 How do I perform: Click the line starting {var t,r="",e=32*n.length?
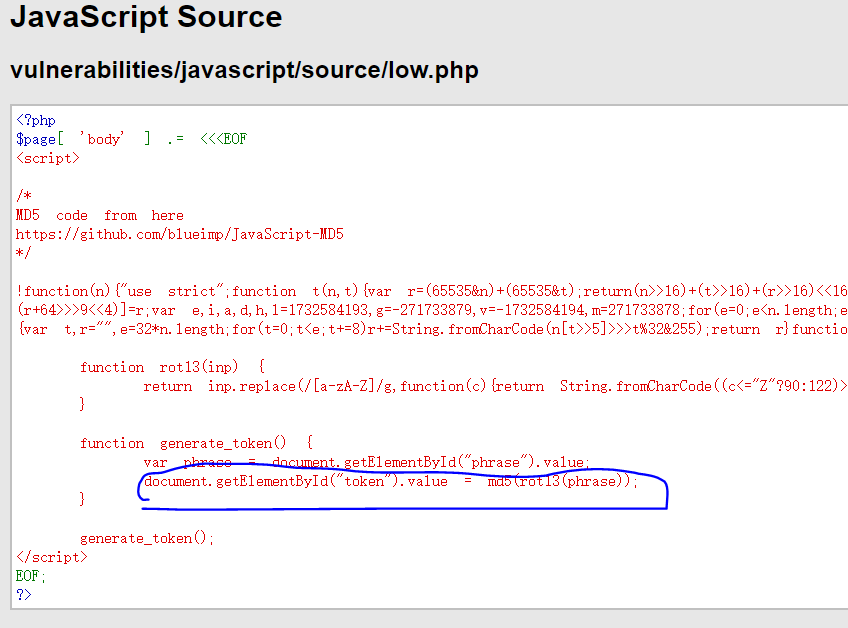(x=432, y=329)
